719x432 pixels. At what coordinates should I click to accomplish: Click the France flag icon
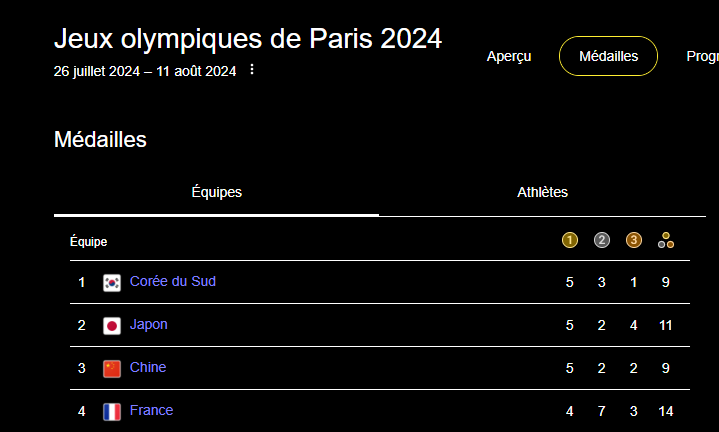click(112, 412)
